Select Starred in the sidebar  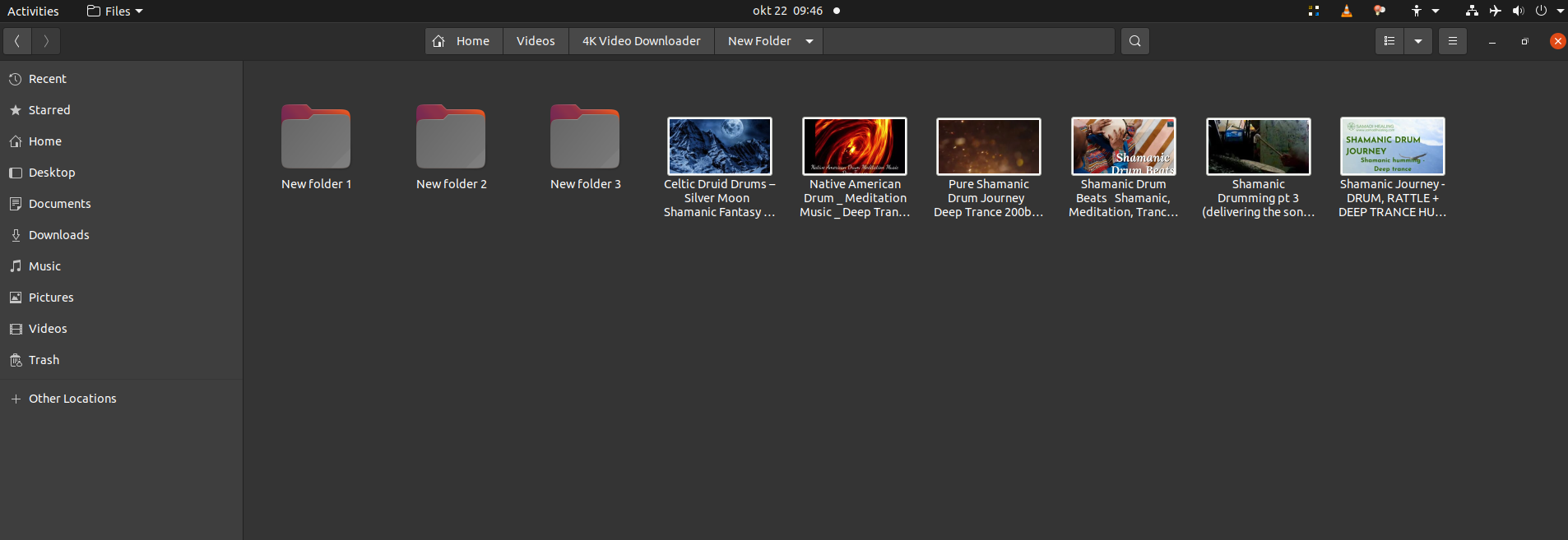click(x=49, y=110)
